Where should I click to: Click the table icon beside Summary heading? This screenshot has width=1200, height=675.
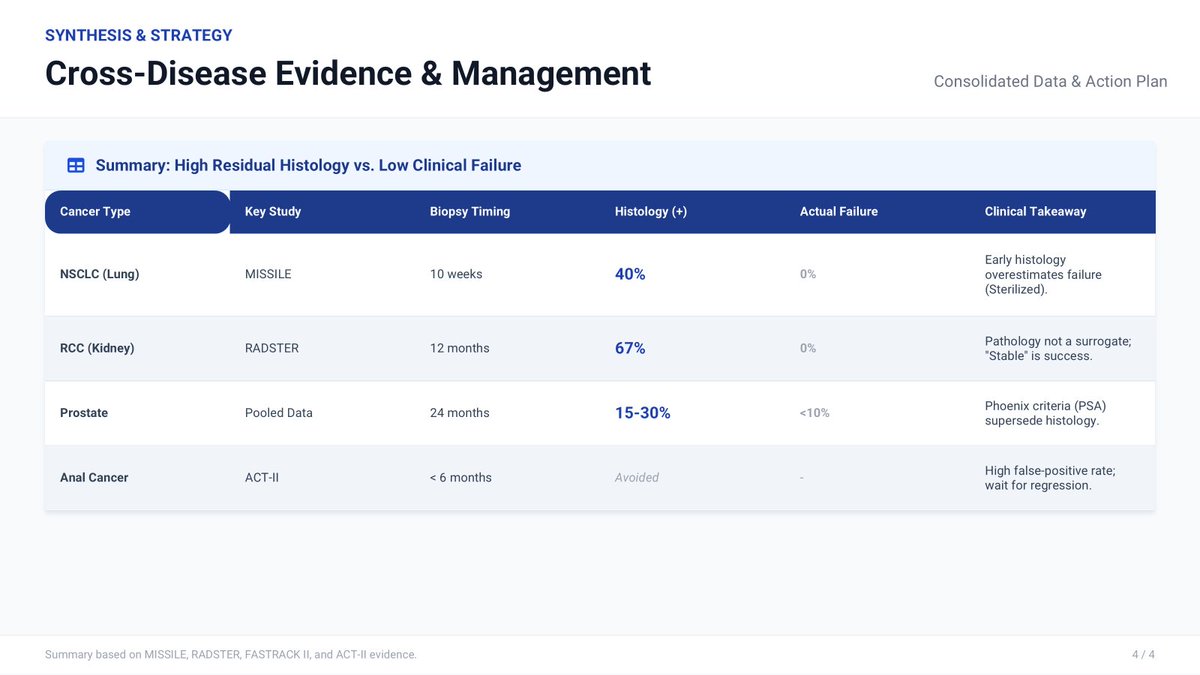click(76, 165)
